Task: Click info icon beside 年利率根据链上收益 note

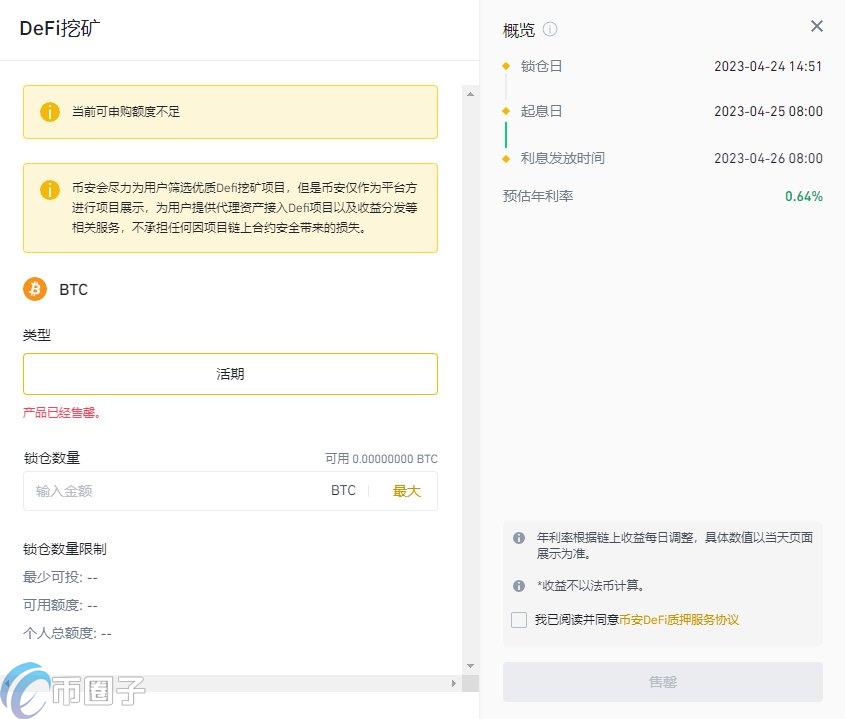Action: (x=518, y=537)
